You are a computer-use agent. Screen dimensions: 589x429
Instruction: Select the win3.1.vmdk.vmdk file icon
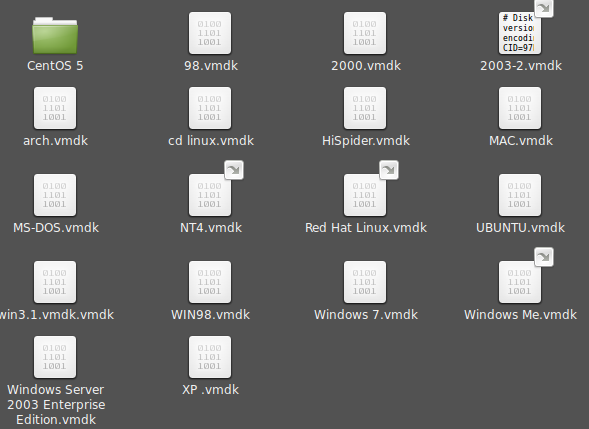(x=55, y=282)
